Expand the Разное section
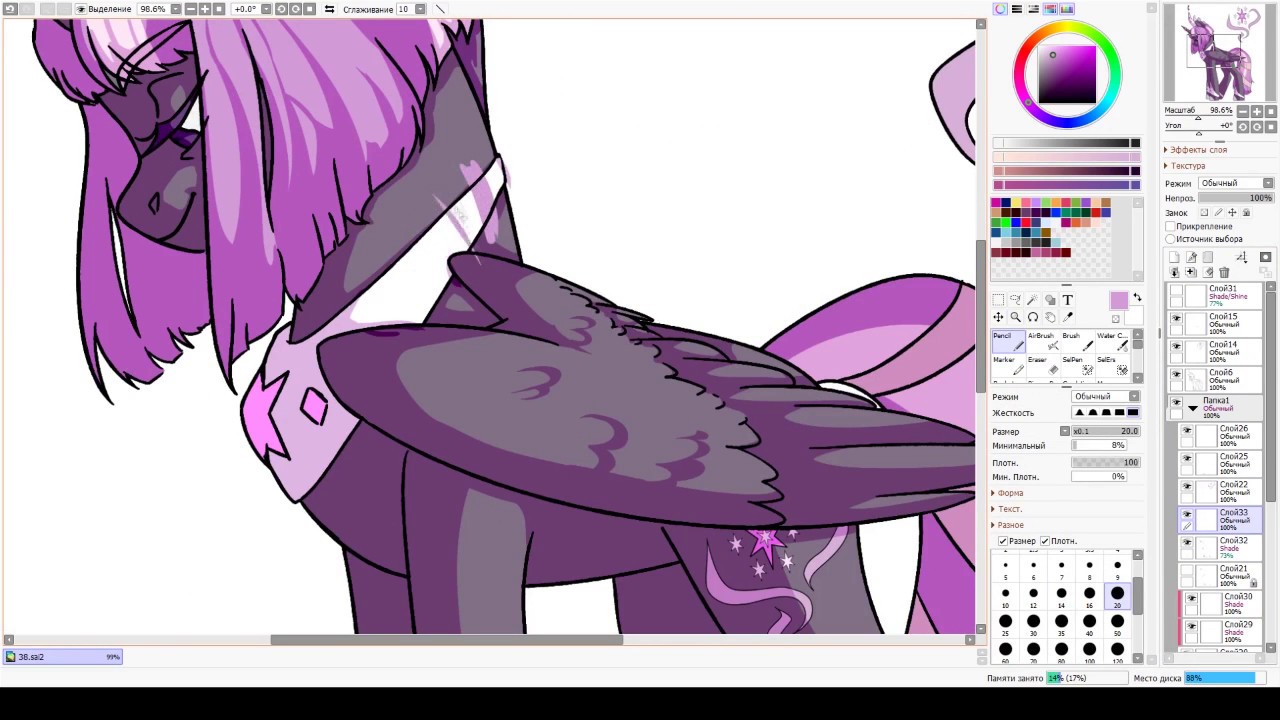Image resolution: width=1280 pixels, height=720 pixels. pos(1009,525)
